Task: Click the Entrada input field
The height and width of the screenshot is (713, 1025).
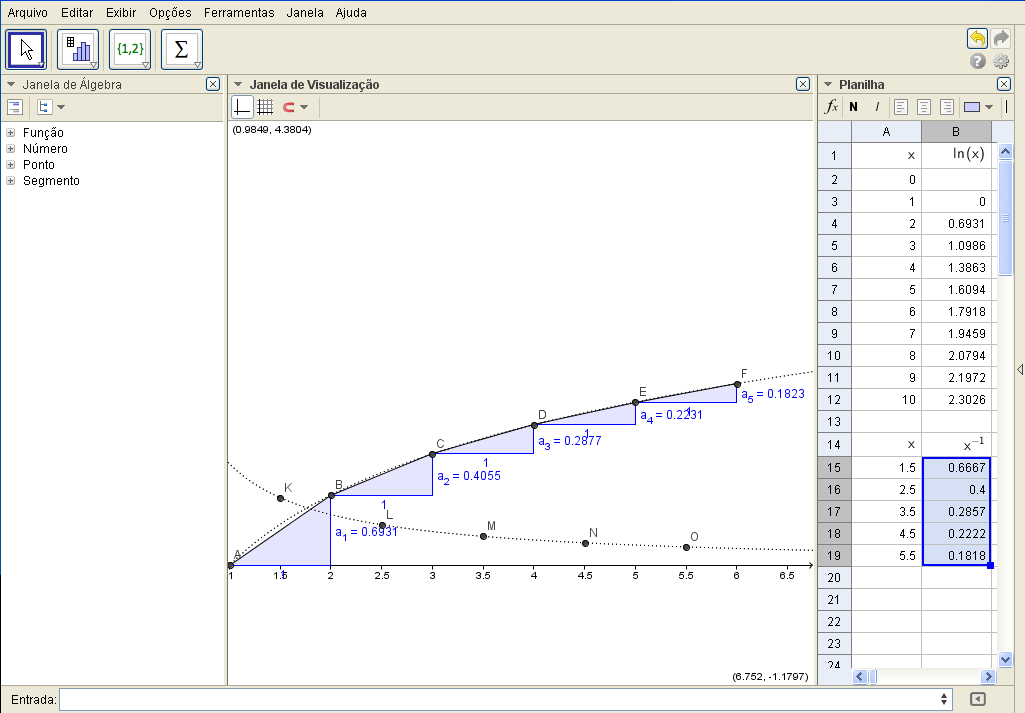Action: coord(505,699)
